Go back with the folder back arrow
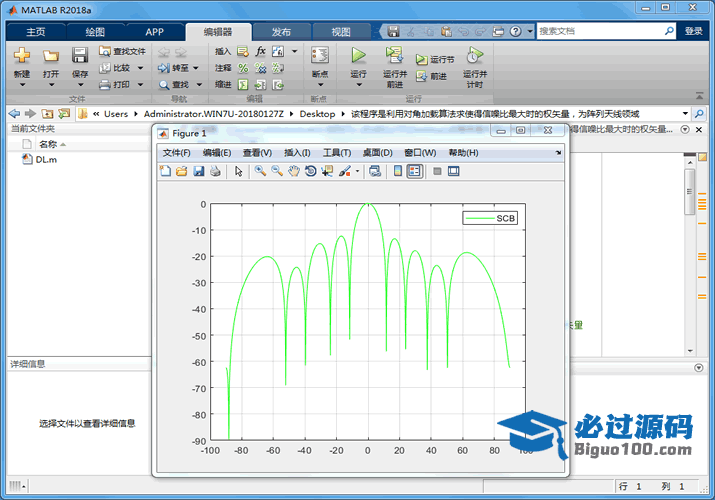The width and height of the screenshot is (715, 500). (14, 113)
